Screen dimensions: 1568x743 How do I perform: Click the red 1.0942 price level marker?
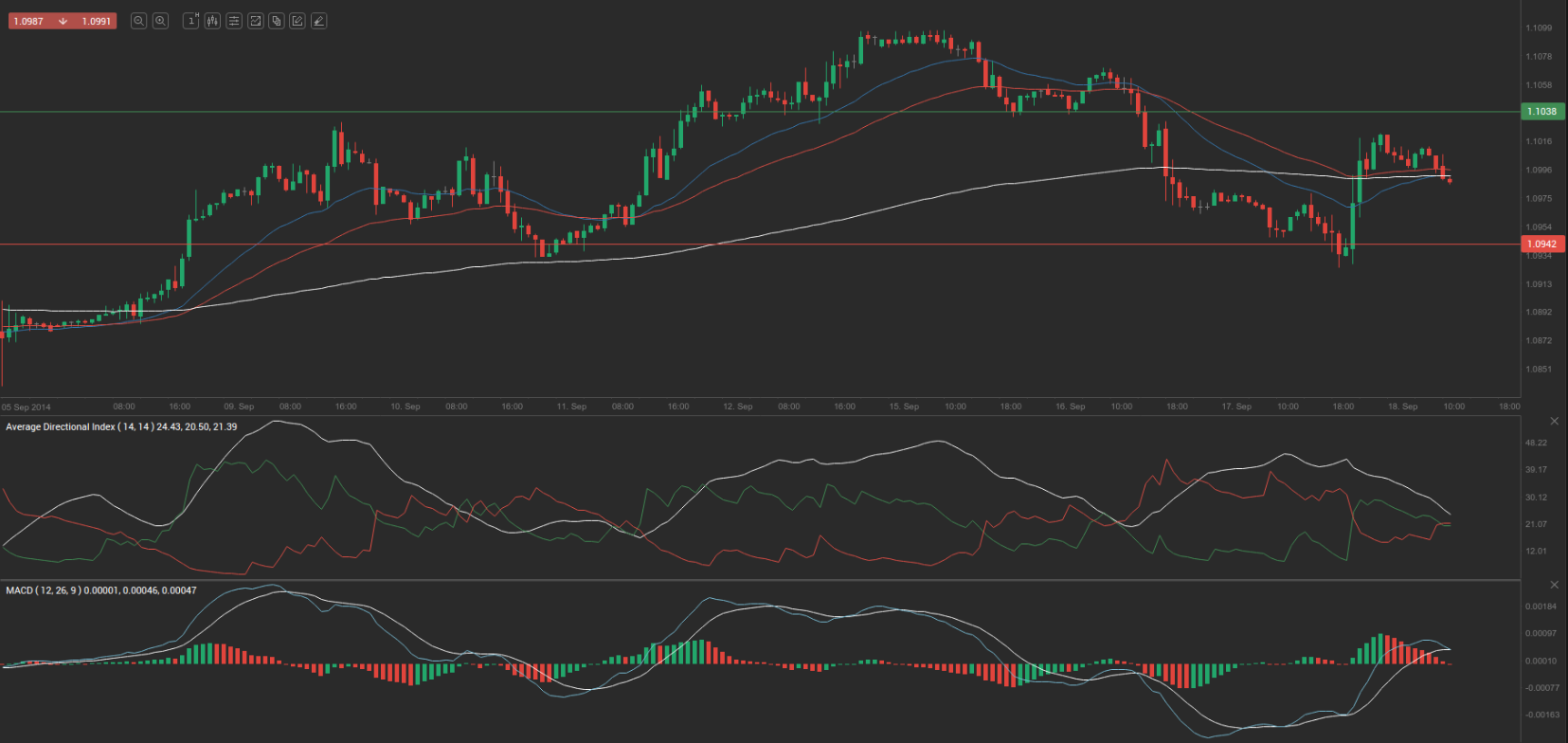tap(1541, 245)
